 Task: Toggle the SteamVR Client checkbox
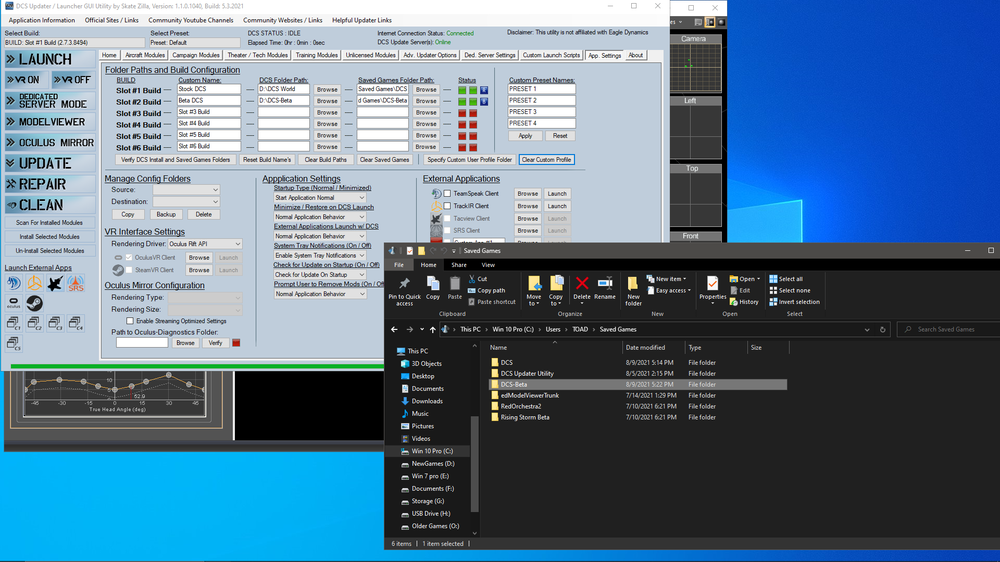[129, 270]
